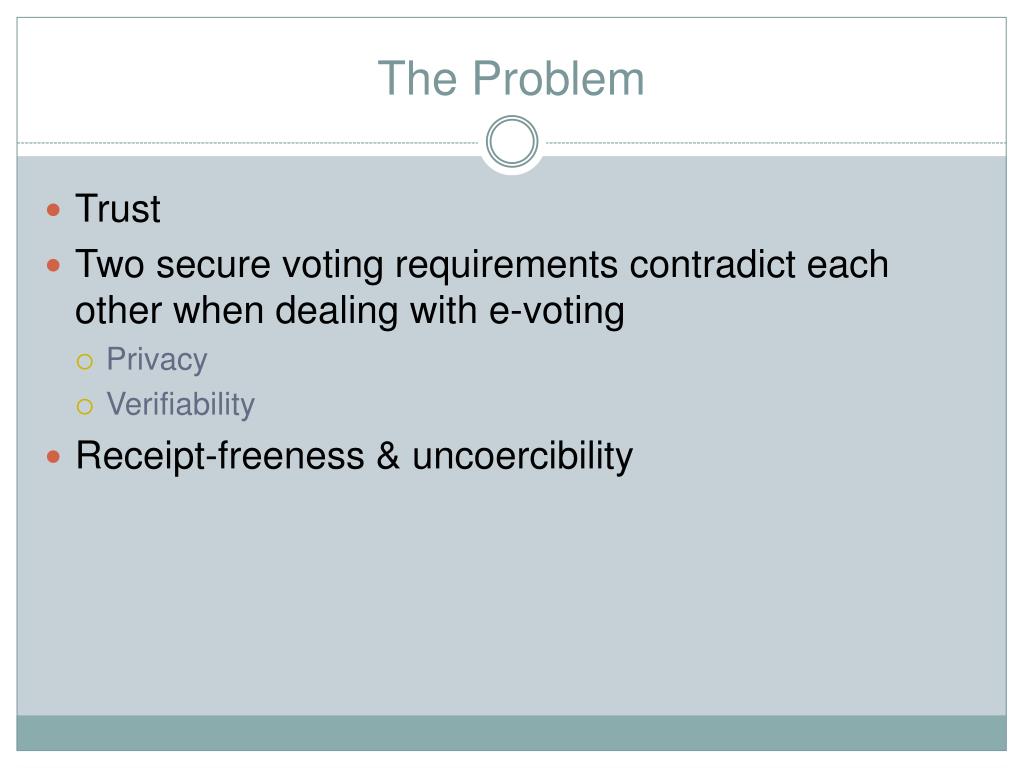Click the ampersand in the last bullet

388,455
